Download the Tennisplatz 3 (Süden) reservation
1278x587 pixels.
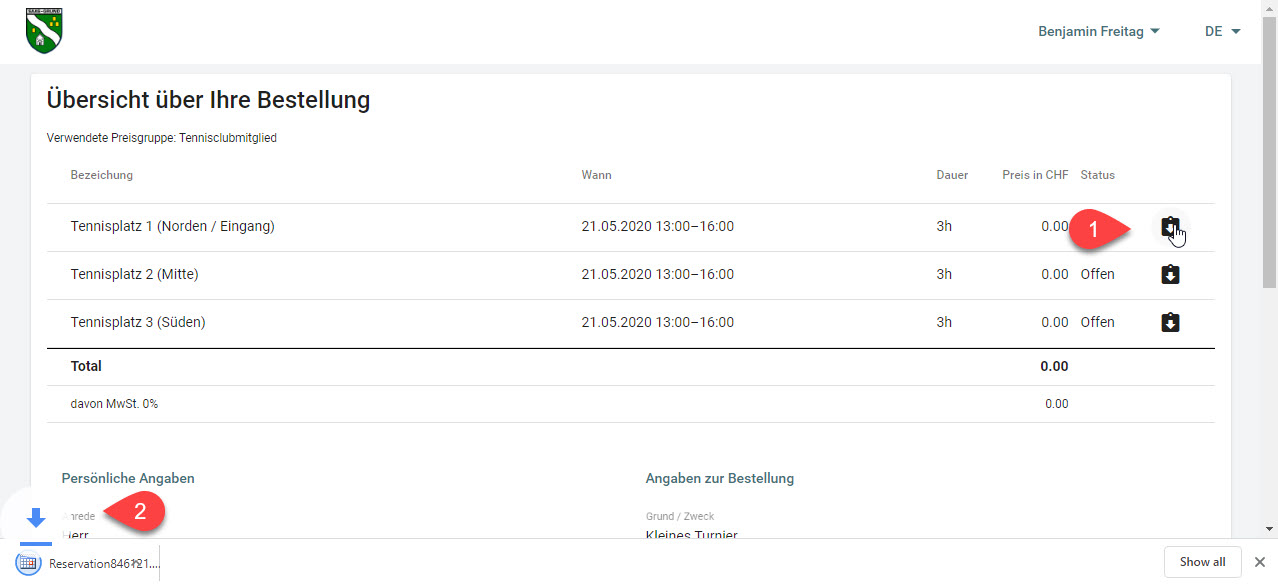(1170, 322)
